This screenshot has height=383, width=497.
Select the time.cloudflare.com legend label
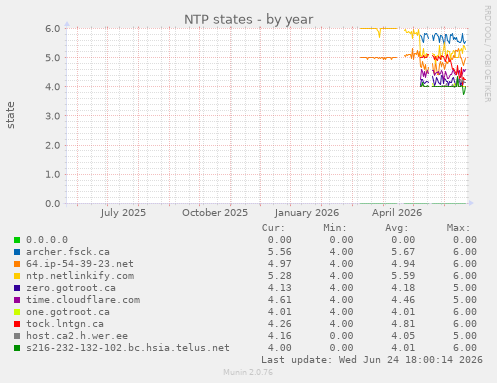click(x=83, y=300)
